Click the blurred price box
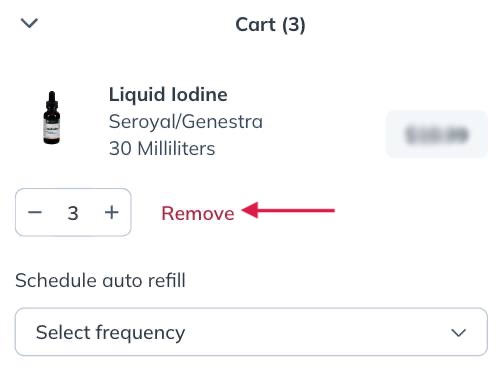The image size is (502, 388). pyautogui.click(x=437, y=134)
